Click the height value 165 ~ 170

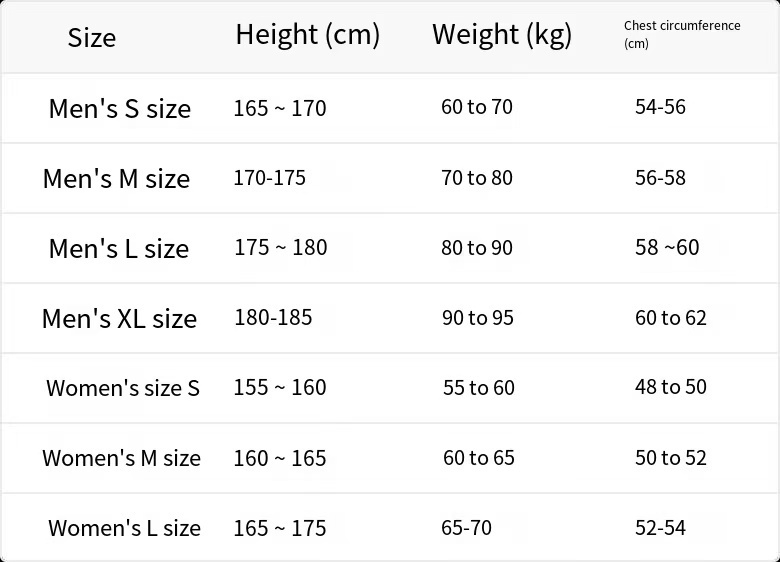280,108
